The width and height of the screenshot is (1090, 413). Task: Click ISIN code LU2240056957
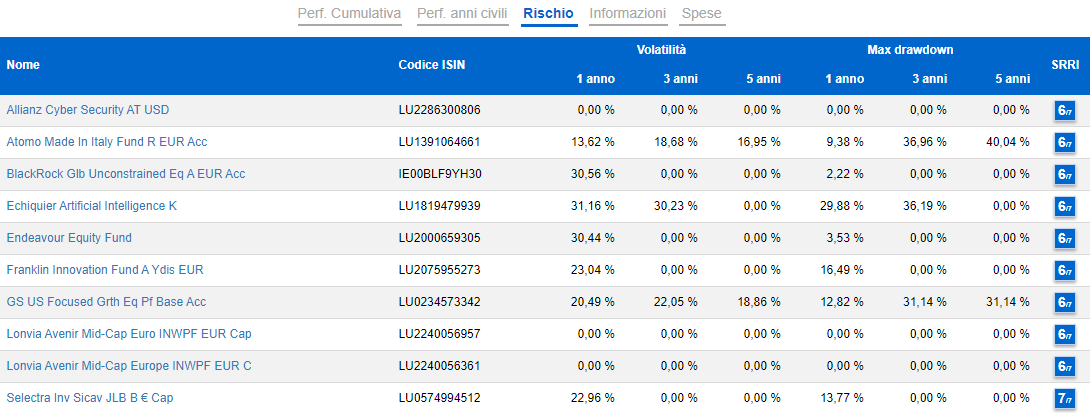coord(439,334)
